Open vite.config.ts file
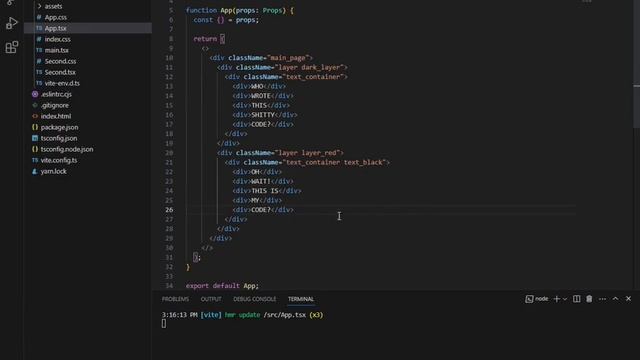 (x=59, y=160)
